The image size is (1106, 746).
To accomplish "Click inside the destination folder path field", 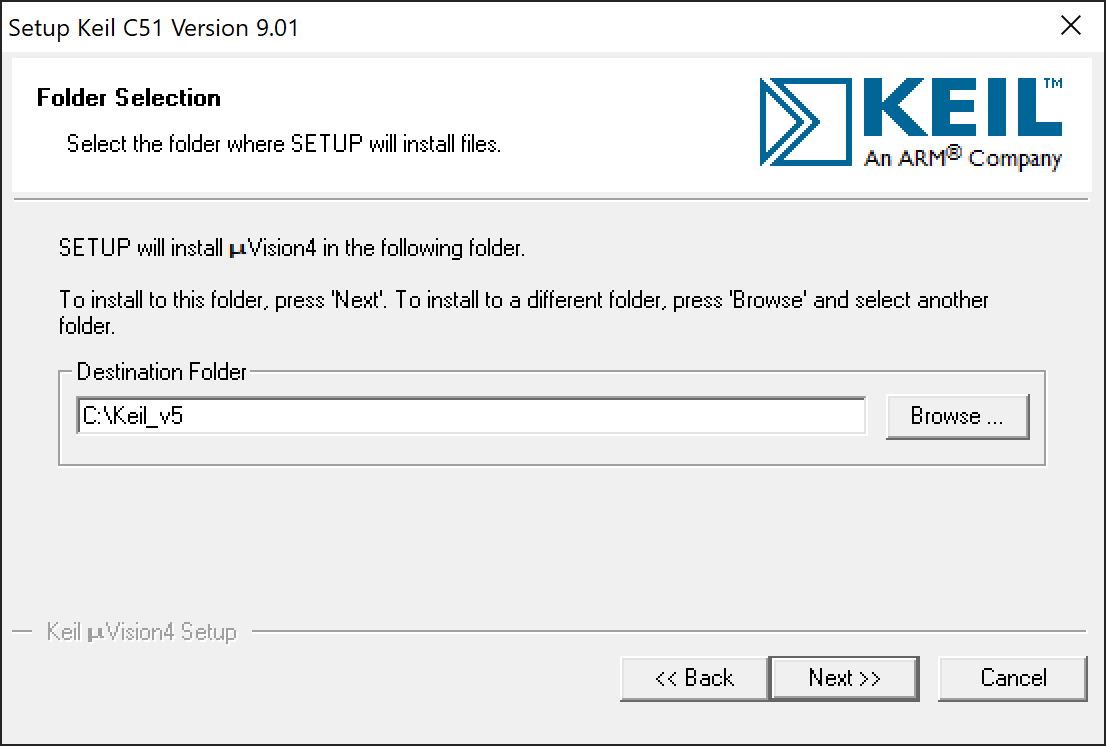I will [x=470, y=416].
